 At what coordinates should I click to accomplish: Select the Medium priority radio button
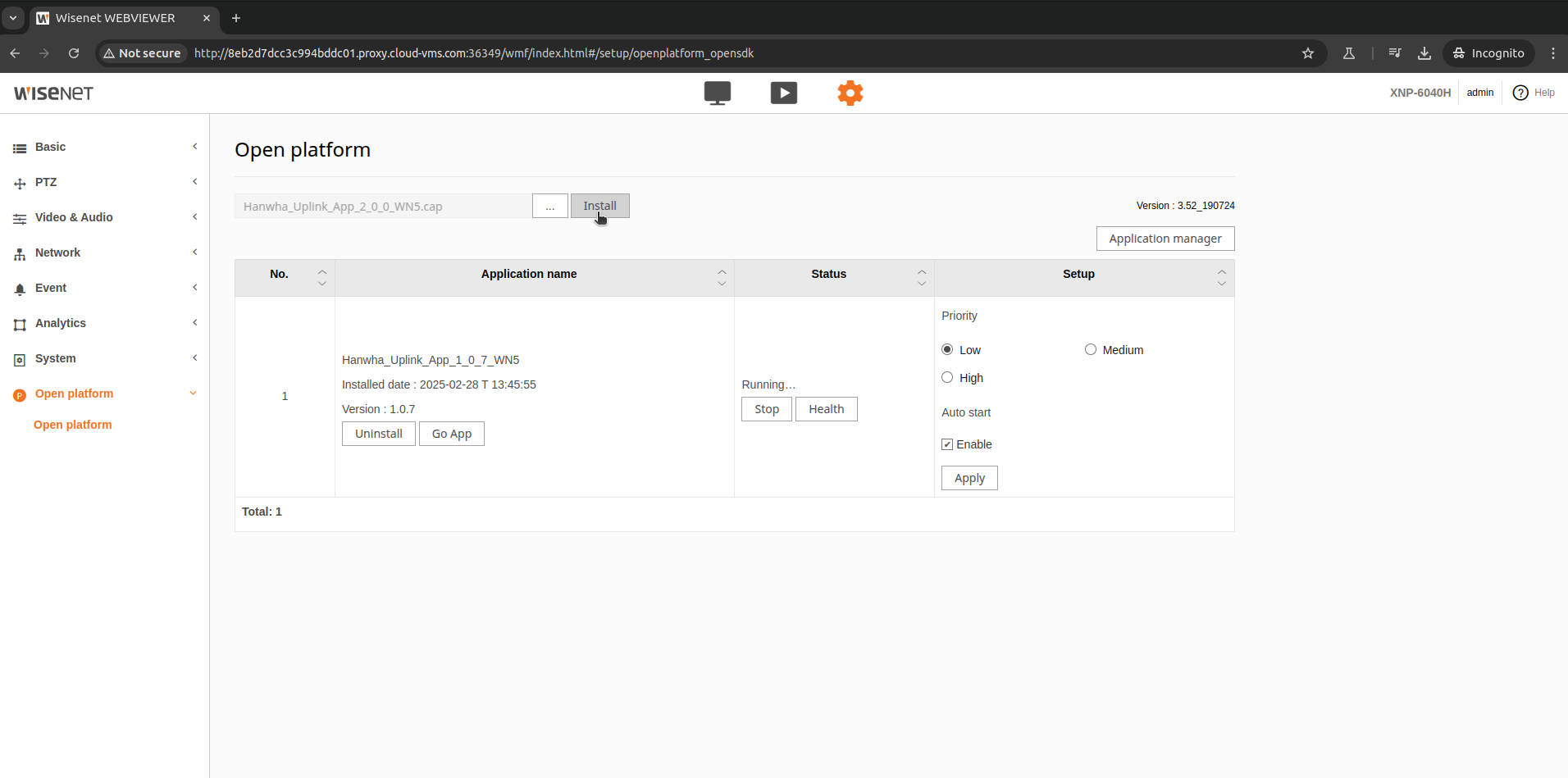pos(1090,349)
